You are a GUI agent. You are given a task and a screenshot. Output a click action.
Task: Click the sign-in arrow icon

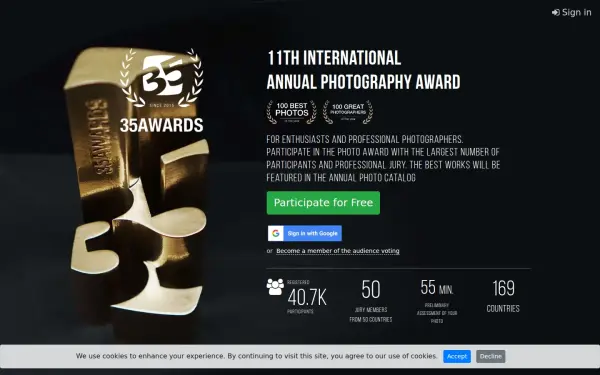click(556, 13)
